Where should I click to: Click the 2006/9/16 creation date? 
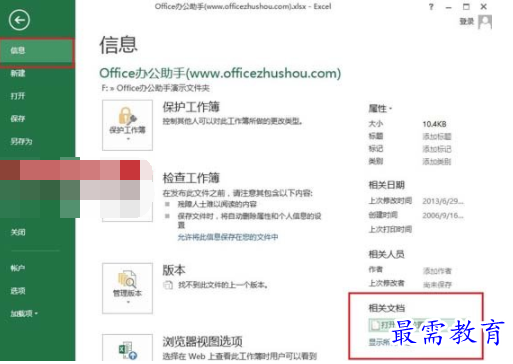pyautogui.click(x=443, y=216)
